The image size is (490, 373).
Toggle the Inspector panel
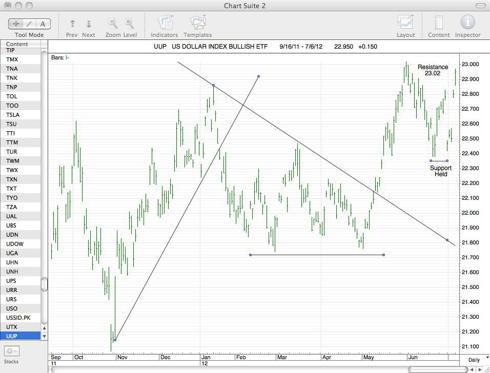pos(468,23)
